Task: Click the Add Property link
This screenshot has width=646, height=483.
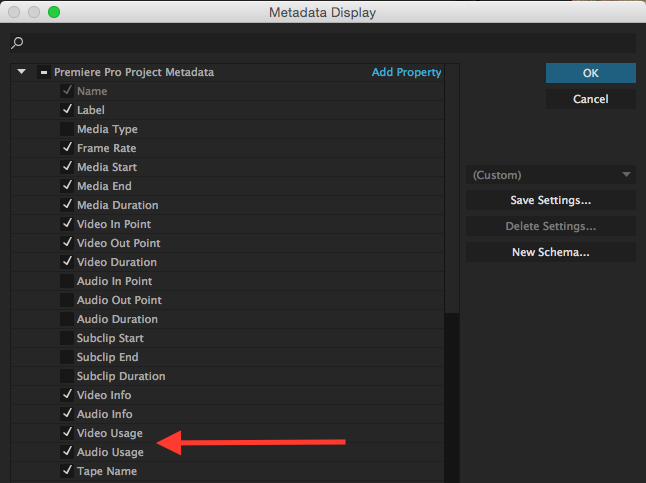Action: pyautogui.click(x=406, y=72)
